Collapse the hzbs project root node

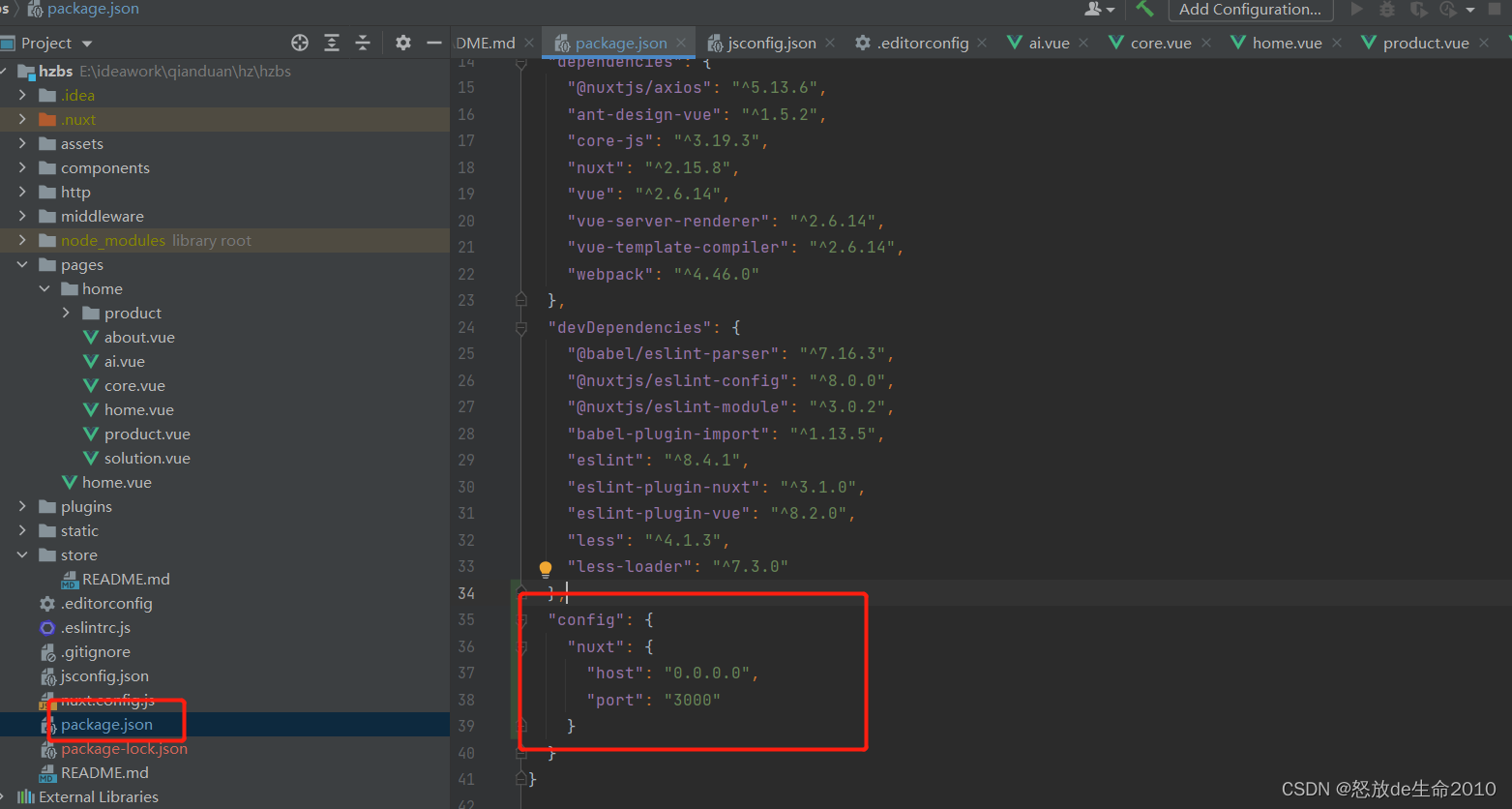[x=5, y=71]
